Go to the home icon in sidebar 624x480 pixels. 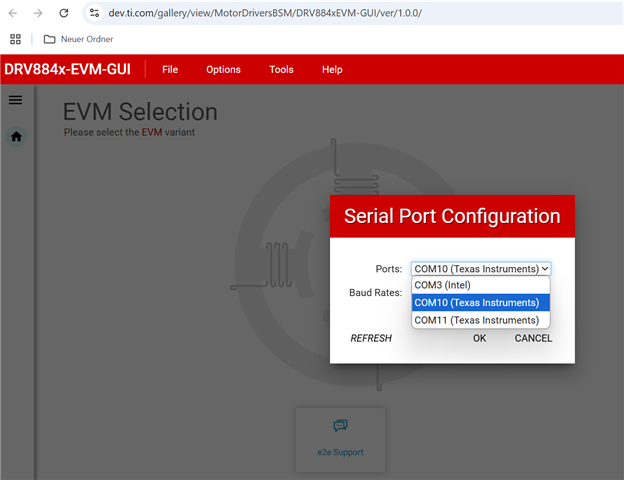click(x=16, y=137)
